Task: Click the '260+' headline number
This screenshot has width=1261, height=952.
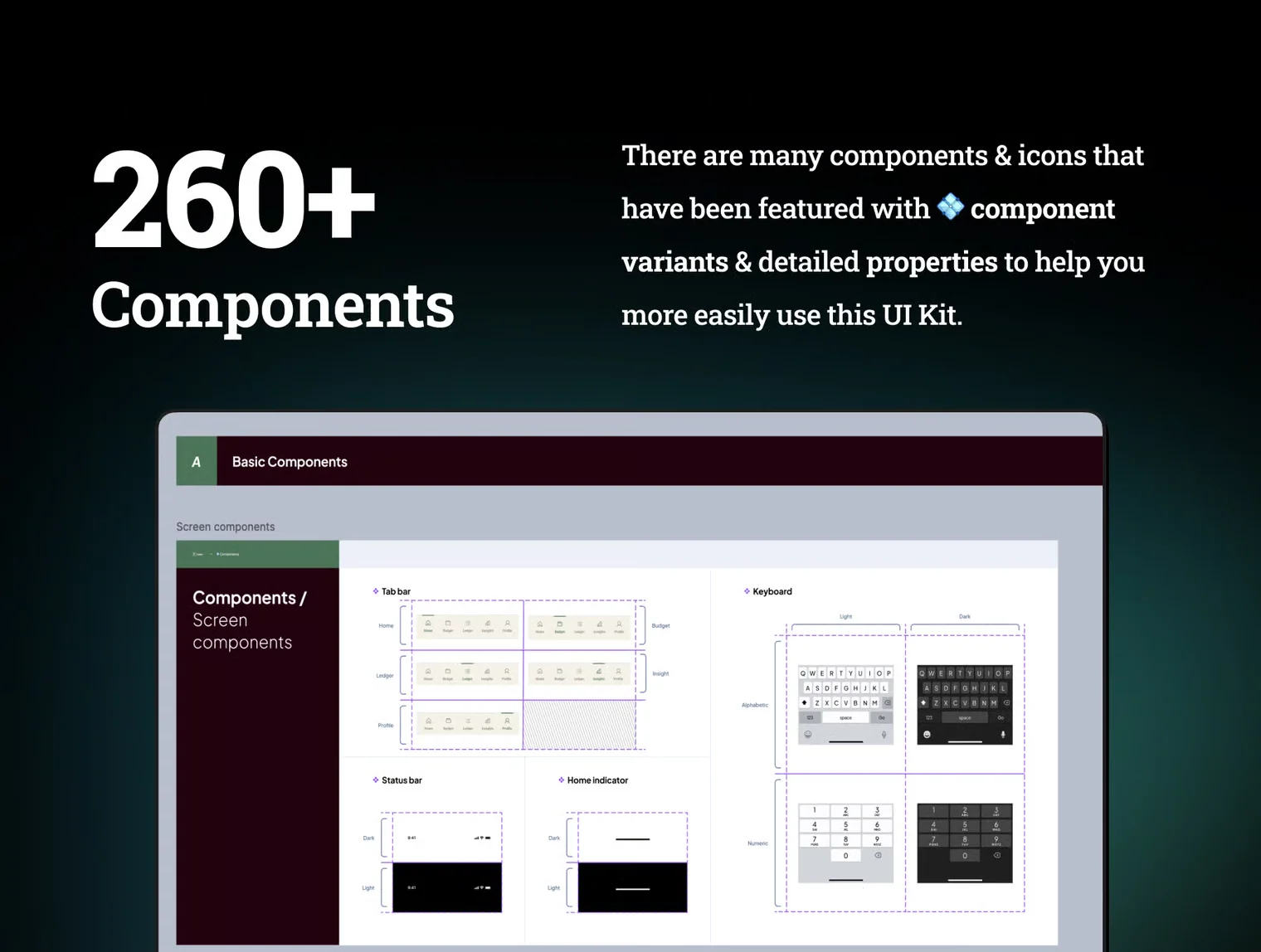Action: click(x=234, y=198)
